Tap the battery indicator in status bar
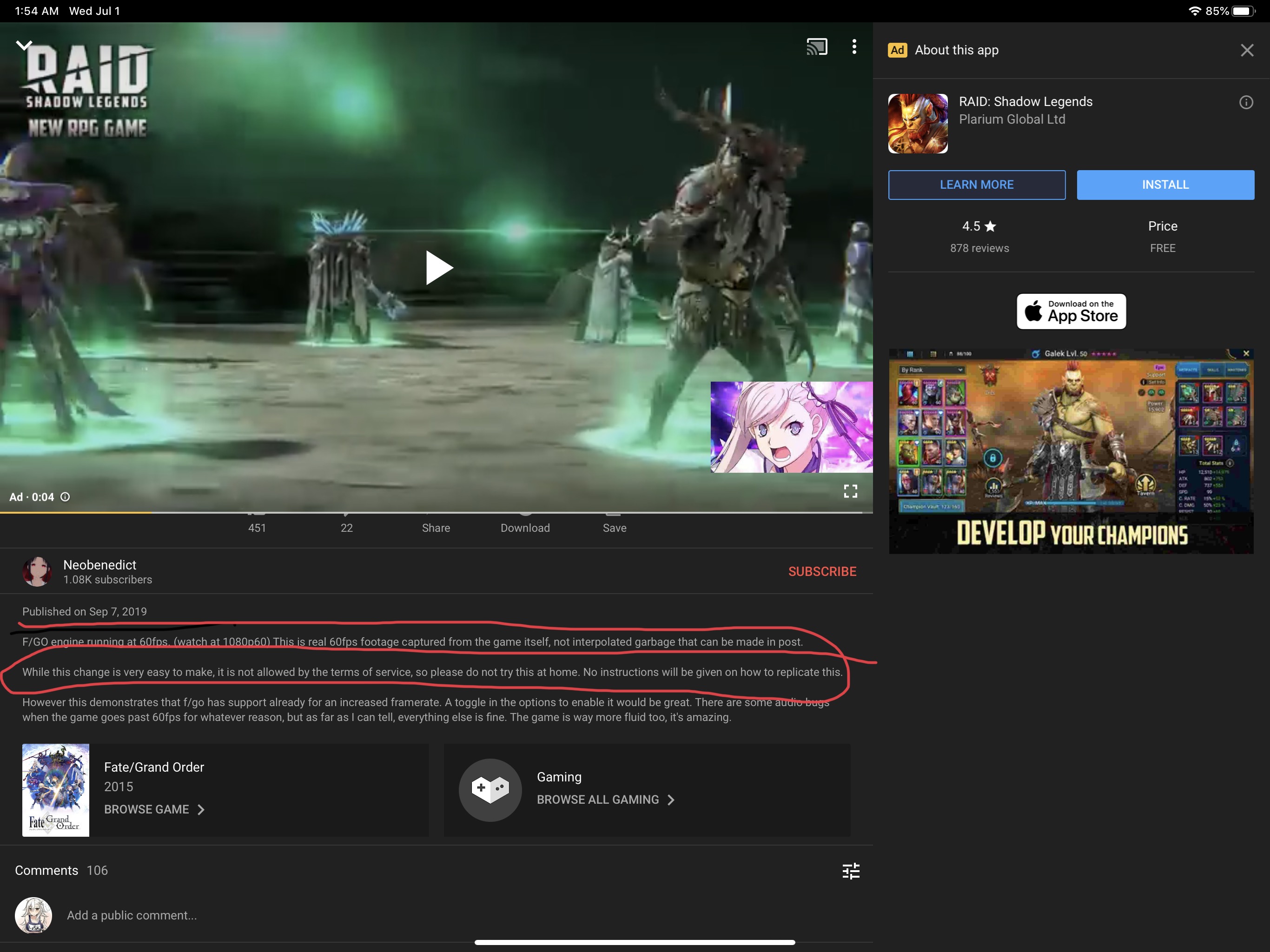This screenshot has height=952, width=1270. 1244,11
